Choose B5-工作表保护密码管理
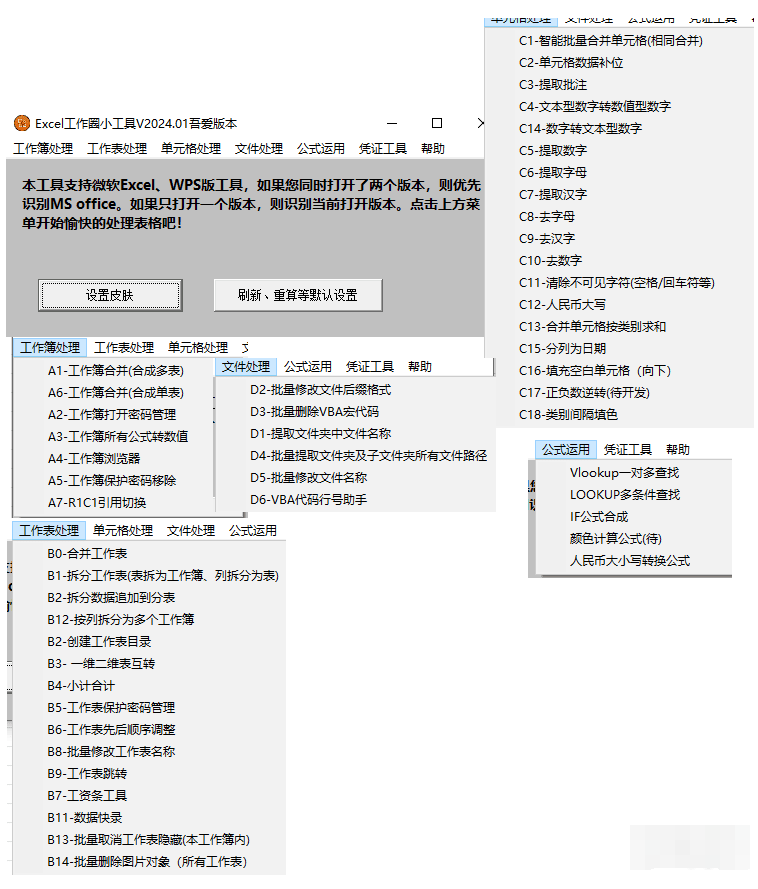 coord(111,708)
